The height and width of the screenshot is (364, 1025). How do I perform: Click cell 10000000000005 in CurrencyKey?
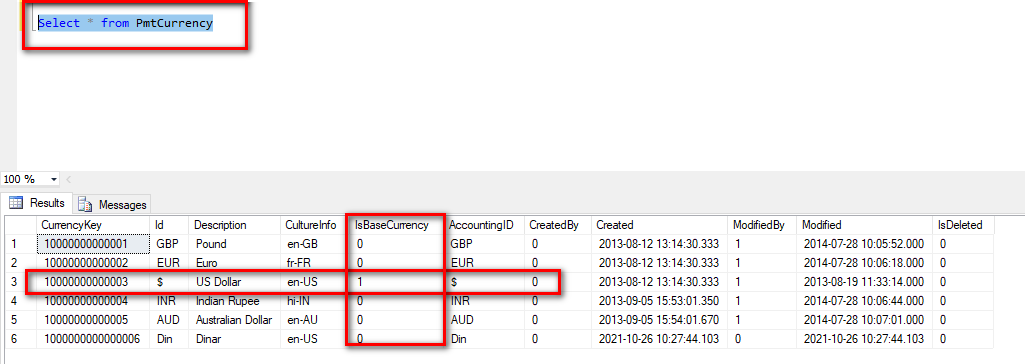pos(93,320)
